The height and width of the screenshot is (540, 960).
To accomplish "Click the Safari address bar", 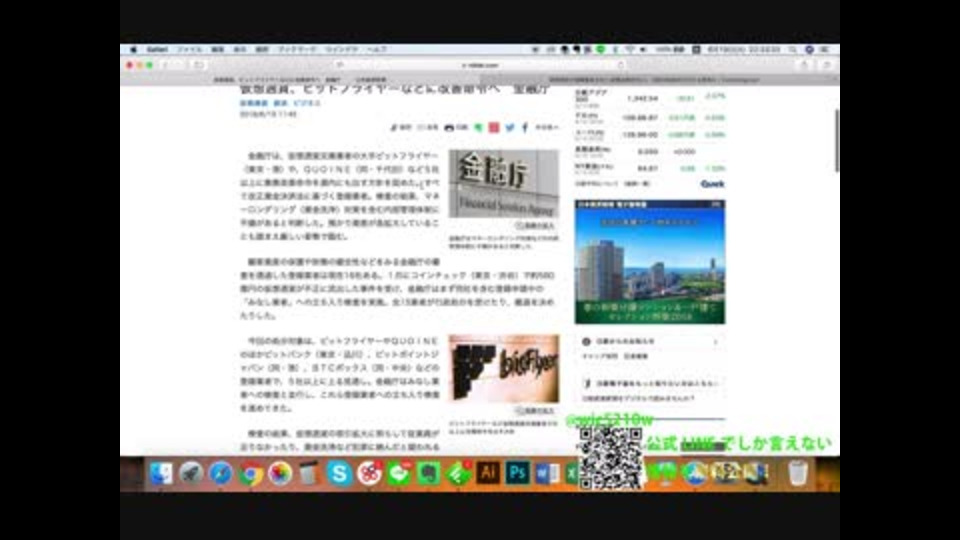I will click(x=480, y=65).
